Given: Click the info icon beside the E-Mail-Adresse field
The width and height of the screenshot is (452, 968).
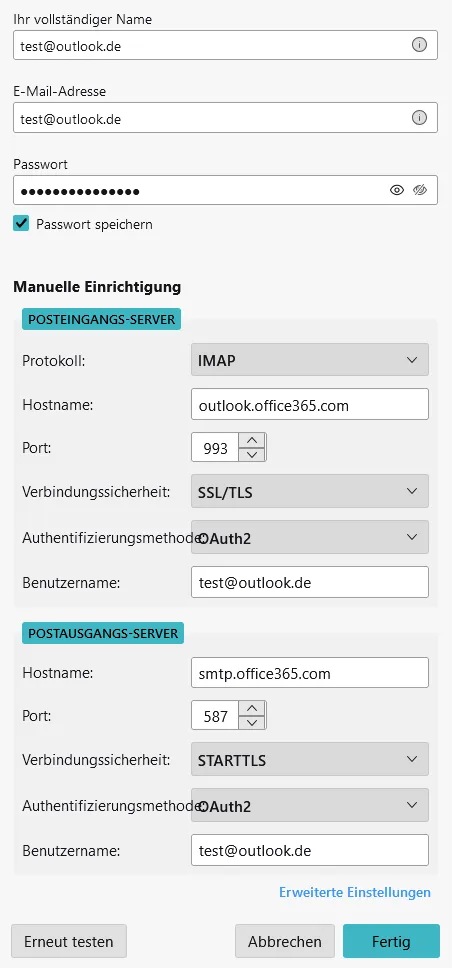Looking at the screenshot, I should click(419, 118).
